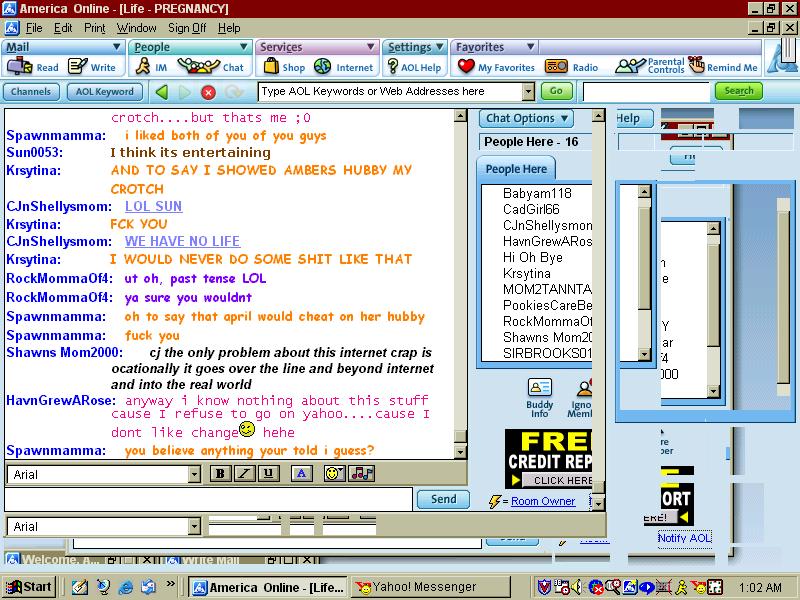Open lower Arial font dropdown
800x600 pixels.
coord(193,527)
